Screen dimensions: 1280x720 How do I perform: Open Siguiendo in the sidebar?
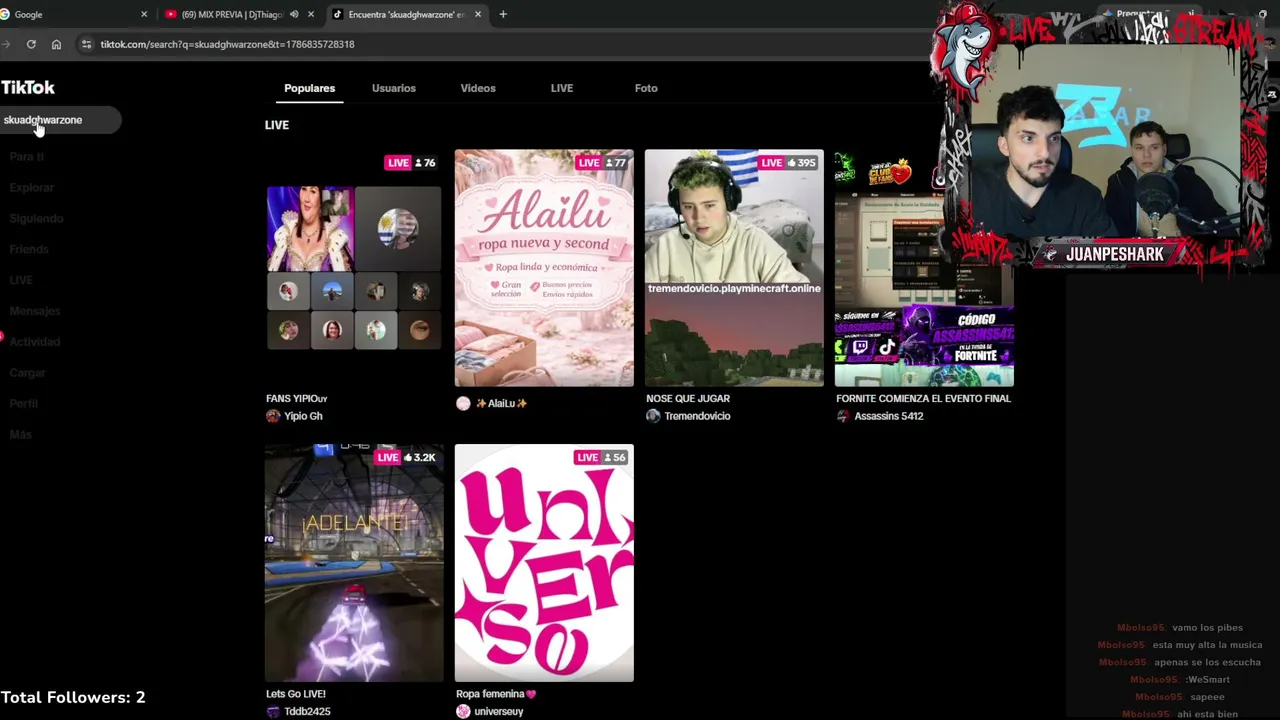tap(36, 219)
